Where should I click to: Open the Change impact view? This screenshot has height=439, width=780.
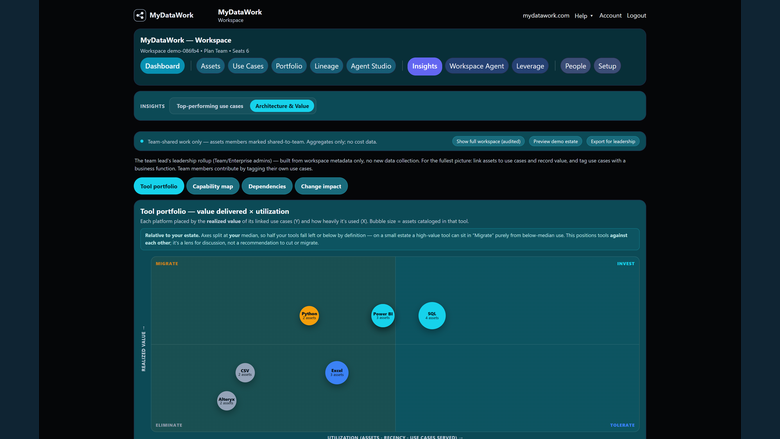click(321, 186)
